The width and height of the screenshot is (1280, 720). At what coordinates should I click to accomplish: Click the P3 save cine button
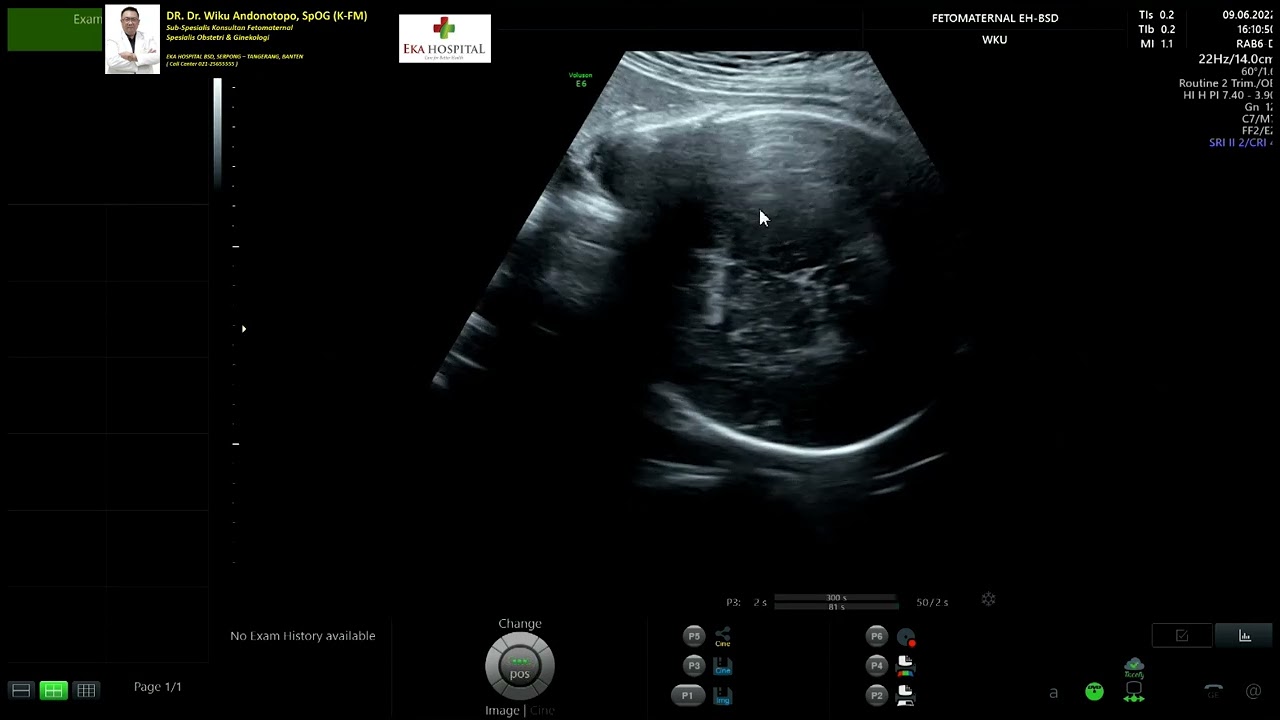[694, 666]
